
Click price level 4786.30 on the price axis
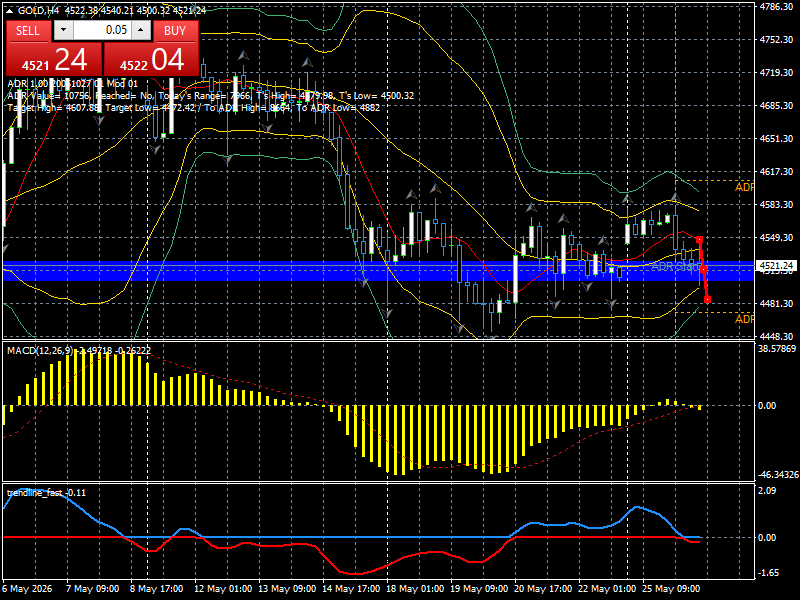(776, 7)
